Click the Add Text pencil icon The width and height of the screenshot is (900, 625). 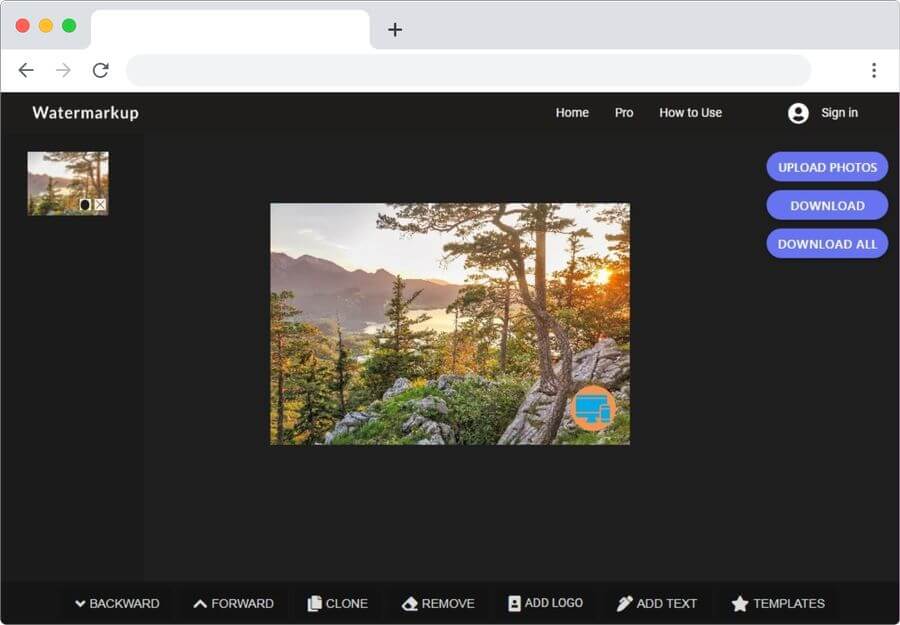(x=625, y=604)
